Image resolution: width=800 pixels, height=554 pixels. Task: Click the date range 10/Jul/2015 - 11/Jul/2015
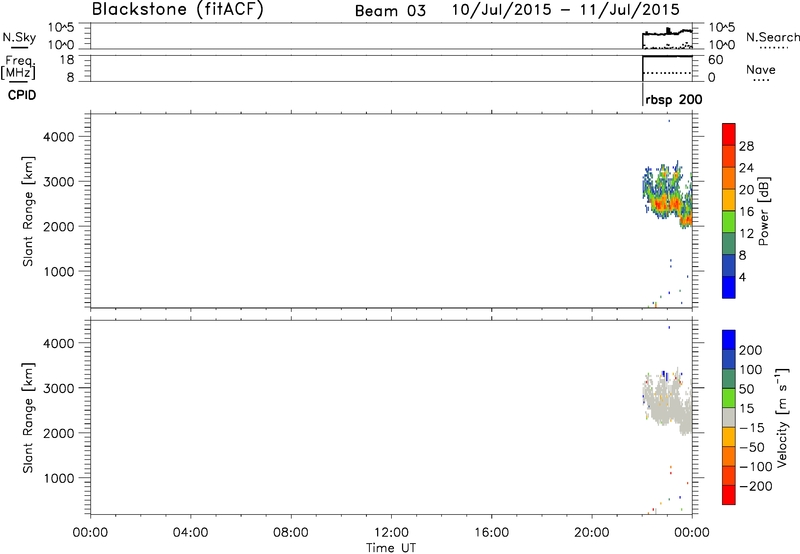566,9
